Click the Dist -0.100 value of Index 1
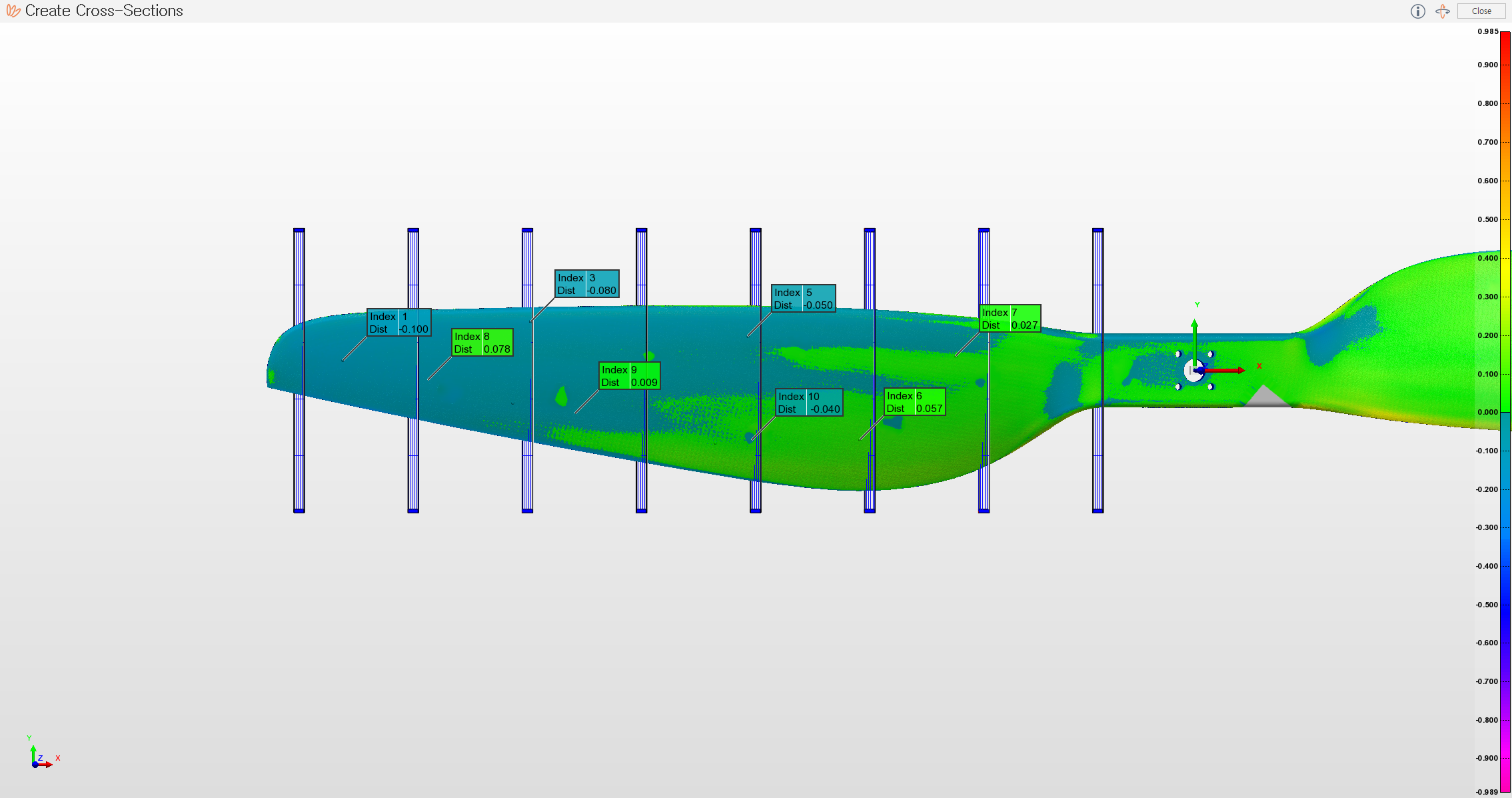 pyautogui.click(x=414, y=329)
